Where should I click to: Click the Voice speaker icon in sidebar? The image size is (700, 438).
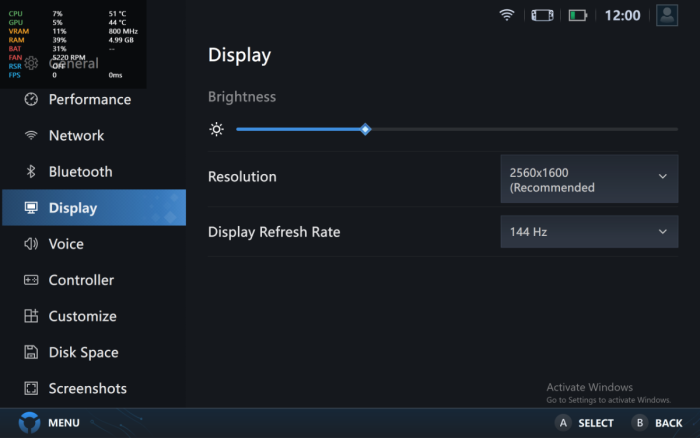[31, 244]
